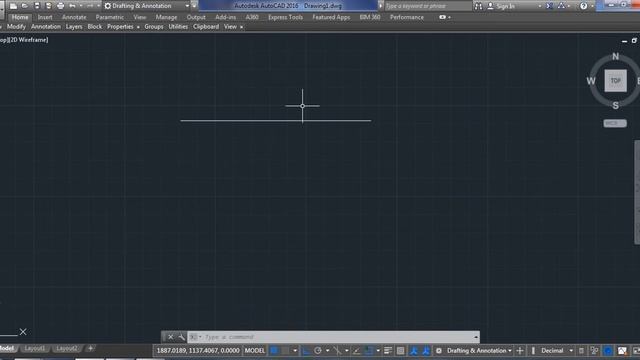This screenshot has width=640, height=360.
Task: Click the Quick Properties icon in status bar
Action: click(581, 351)
